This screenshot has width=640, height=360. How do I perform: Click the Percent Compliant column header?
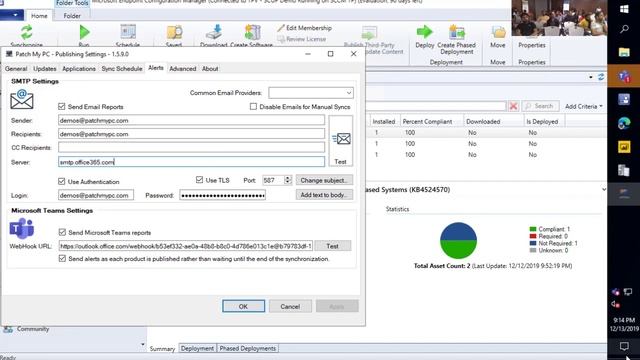431,121
